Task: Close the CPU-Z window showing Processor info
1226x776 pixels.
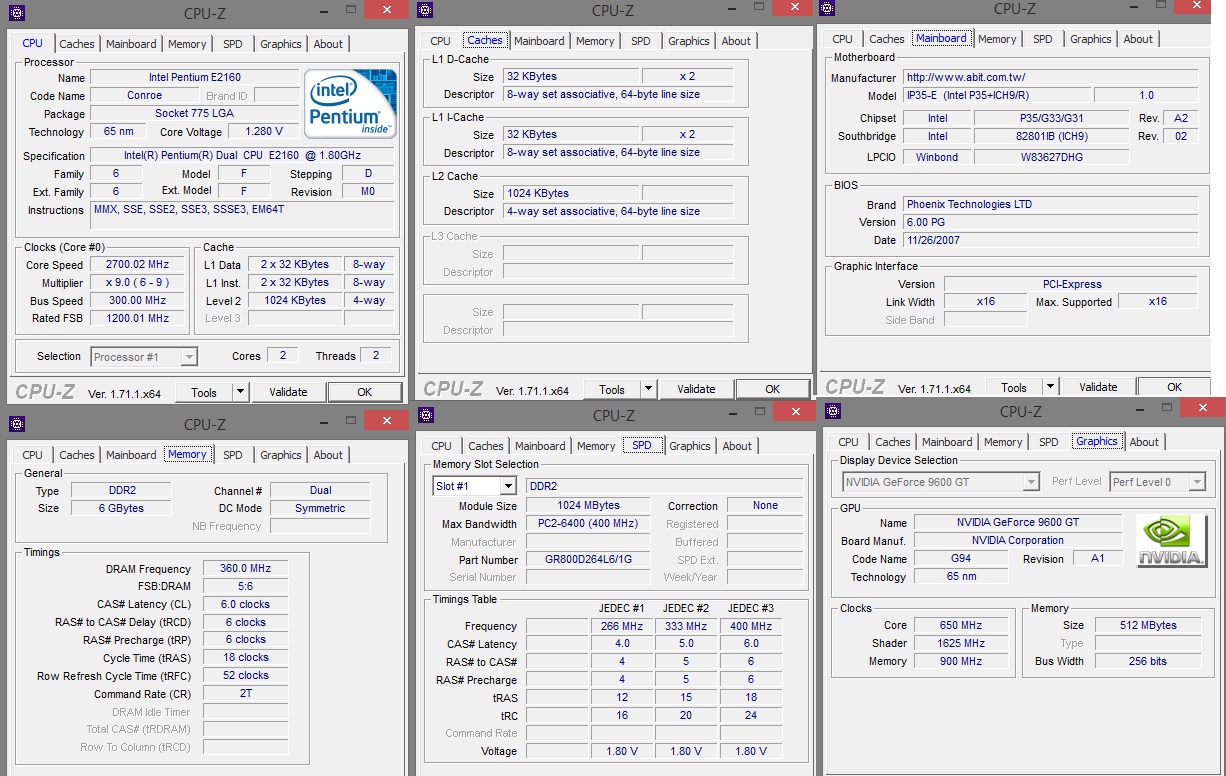Action: pos(385,10)
